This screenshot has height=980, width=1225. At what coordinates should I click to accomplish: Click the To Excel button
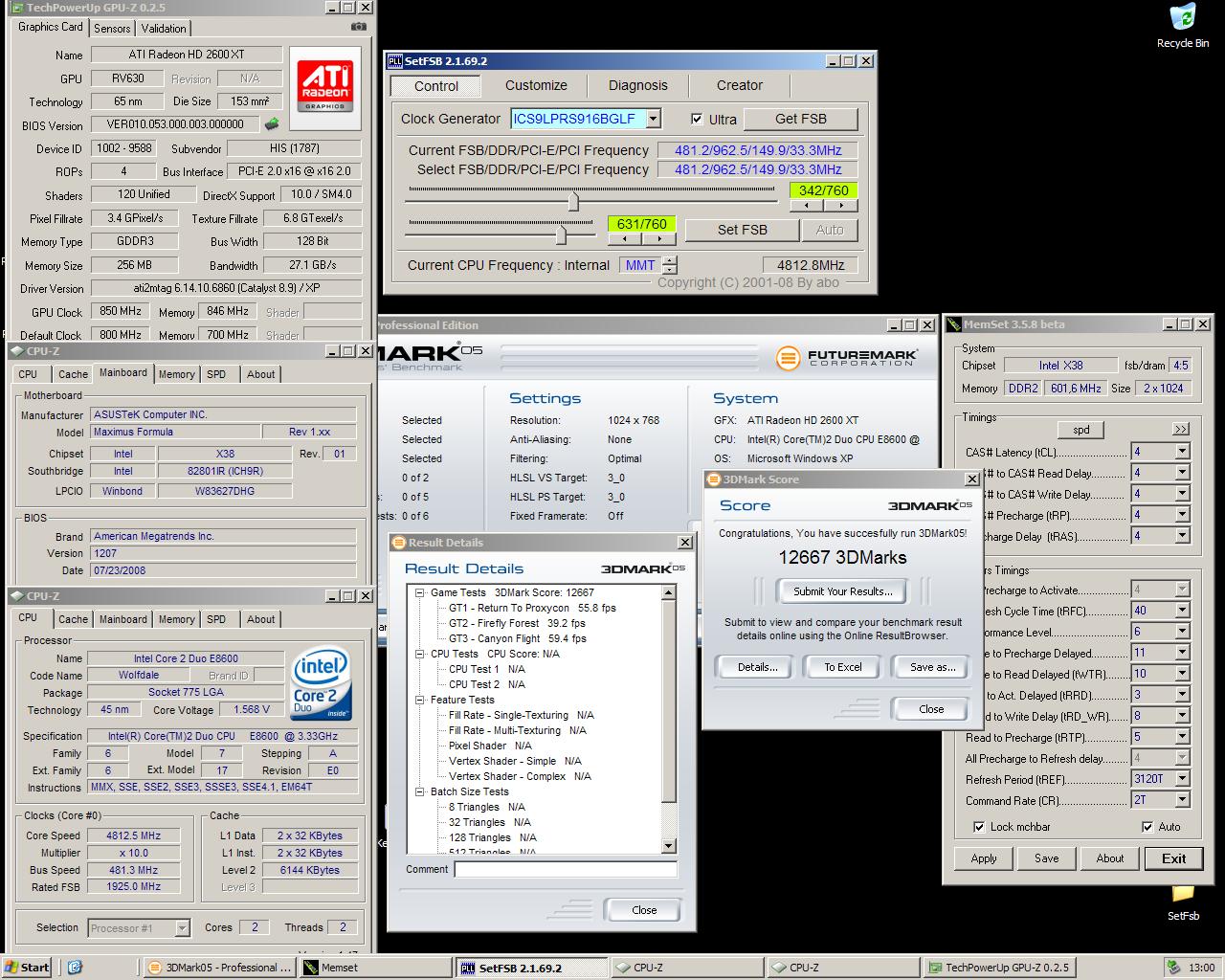click(843, 667)
